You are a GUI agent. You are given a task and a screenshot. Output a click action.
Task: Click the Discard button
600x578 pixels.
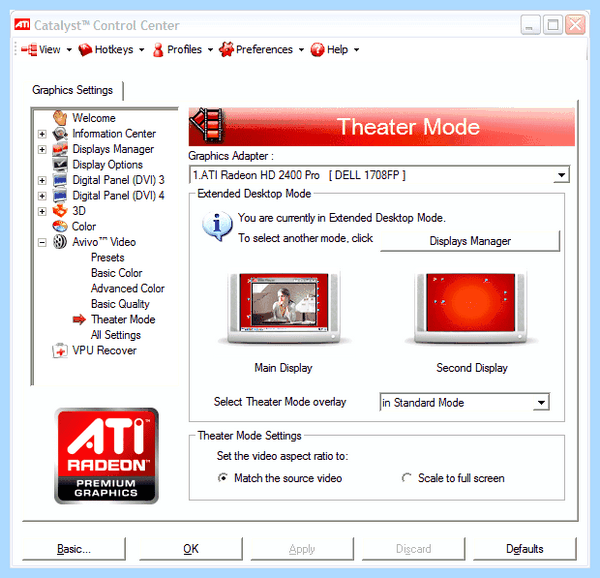[413, 549]
